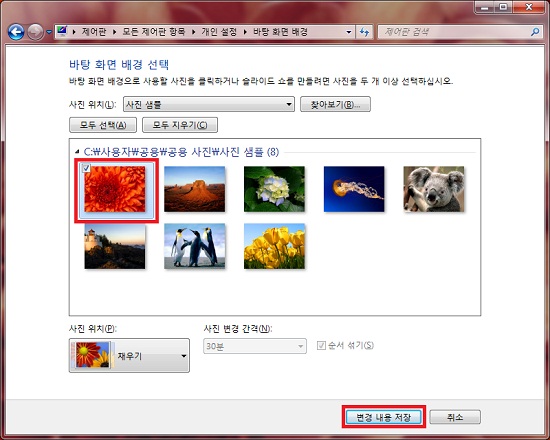
Task: Click the 취소 button
Action: click(x=455, y=417)
